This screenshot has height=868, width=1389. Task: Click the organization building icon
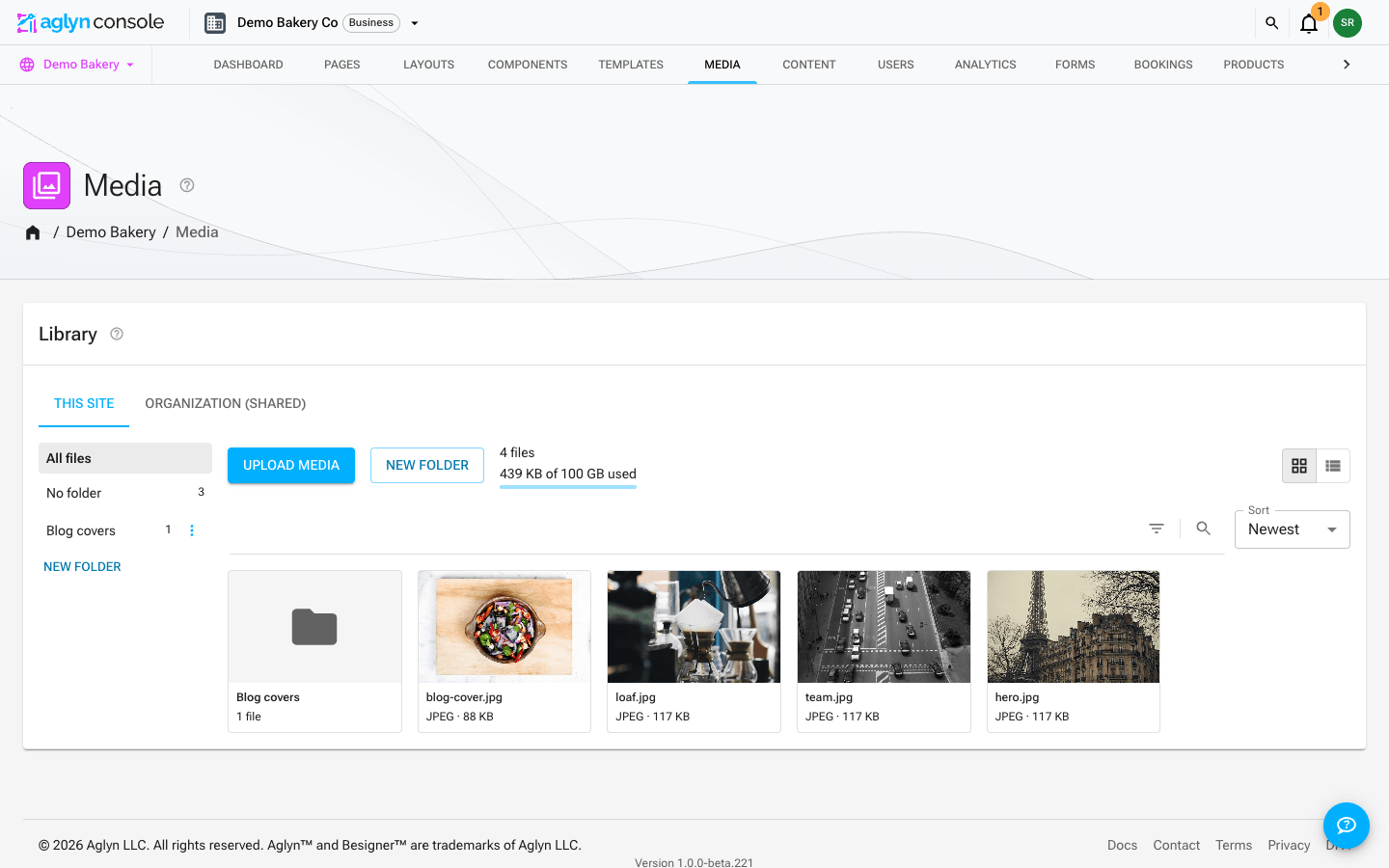(215, 23)
